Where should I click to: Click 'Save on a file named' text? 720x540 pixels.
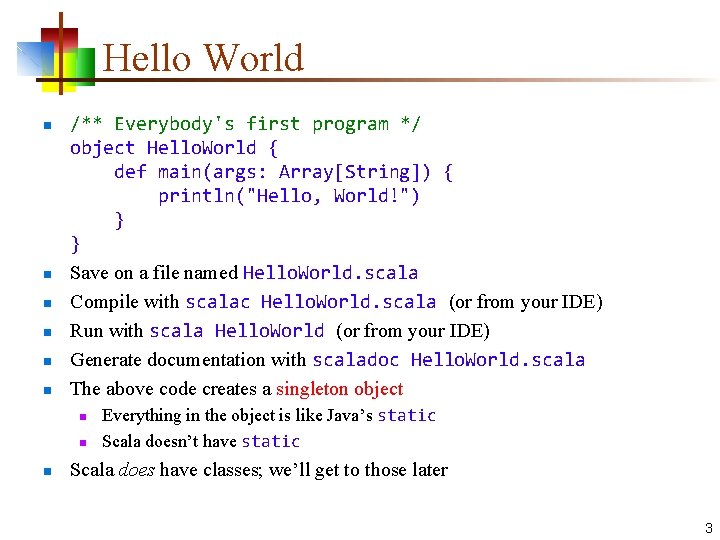pyautogui.click(x=154, y=273)
